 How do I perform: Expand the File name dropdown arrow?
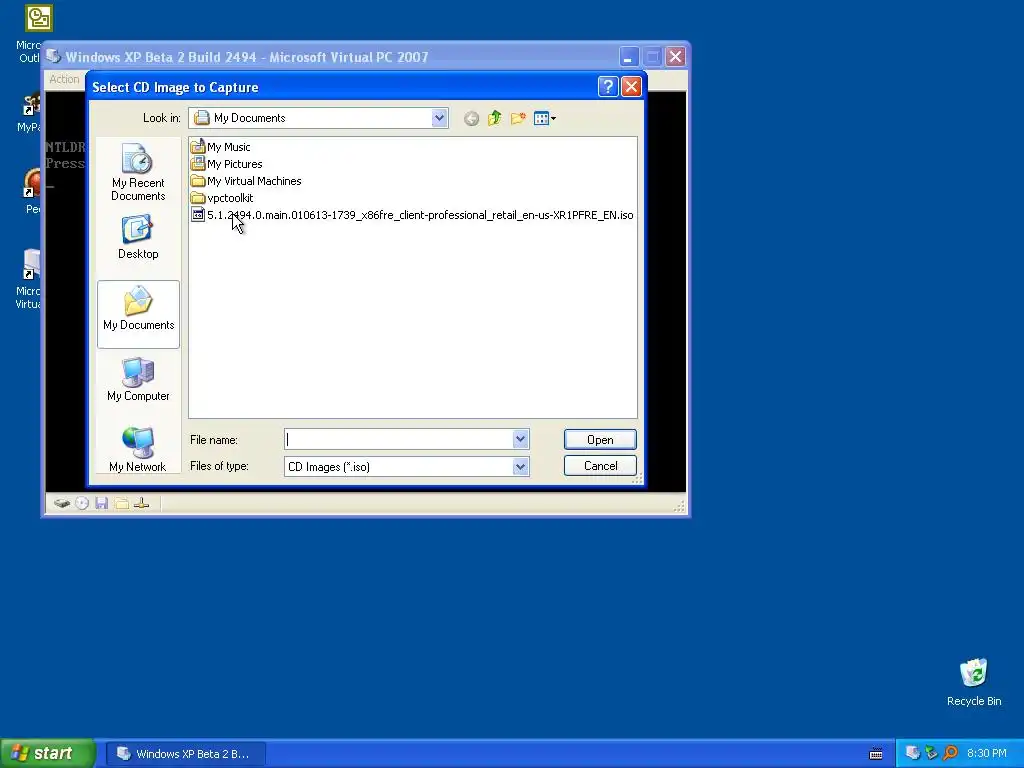520,440
